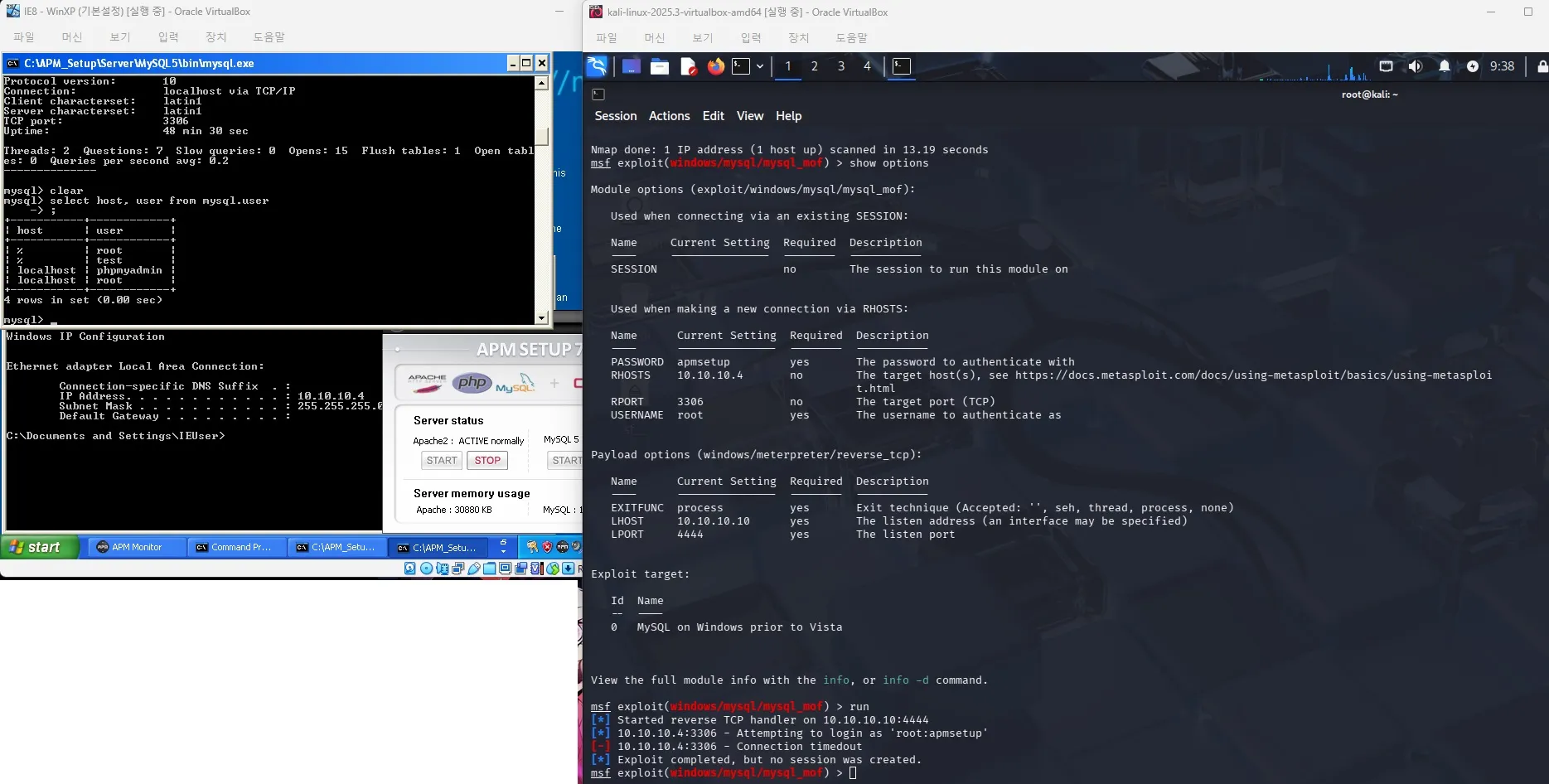
Task: Open the file manager icon in Kali panel
Action: (x=660, y=66)
